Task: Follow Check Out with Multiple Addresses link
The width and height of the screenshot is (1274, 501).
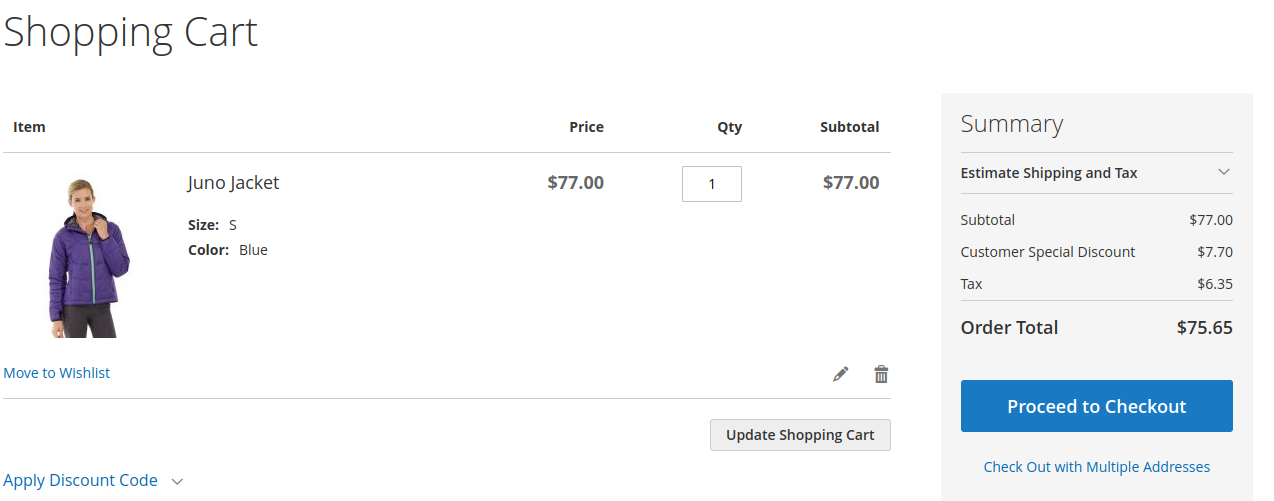Action: pyautogui.click(x=1096, y=467)
